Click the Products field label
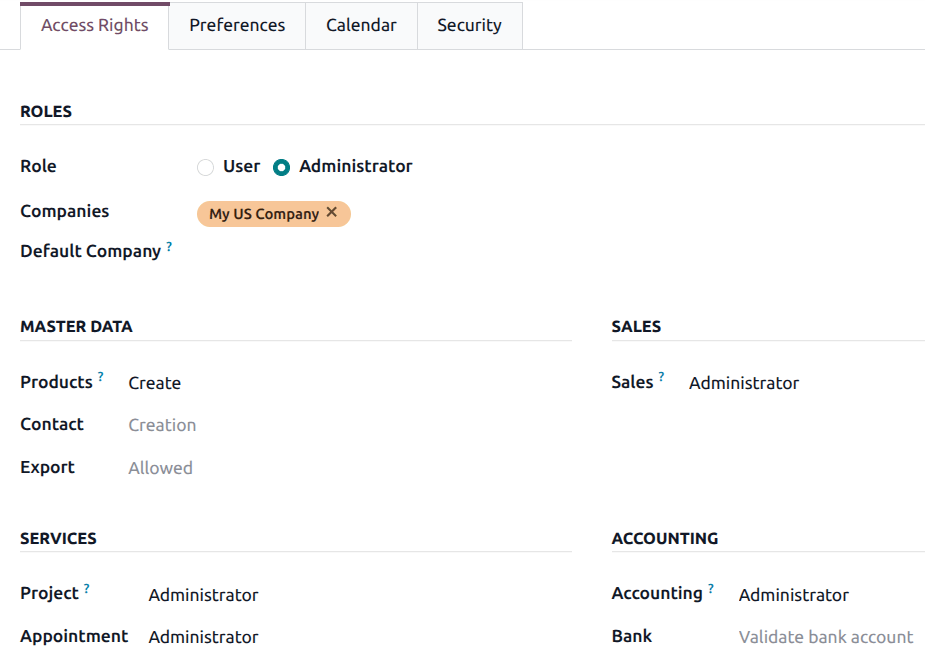The width and height of the screenshot is (925, 662). point(57,382)
